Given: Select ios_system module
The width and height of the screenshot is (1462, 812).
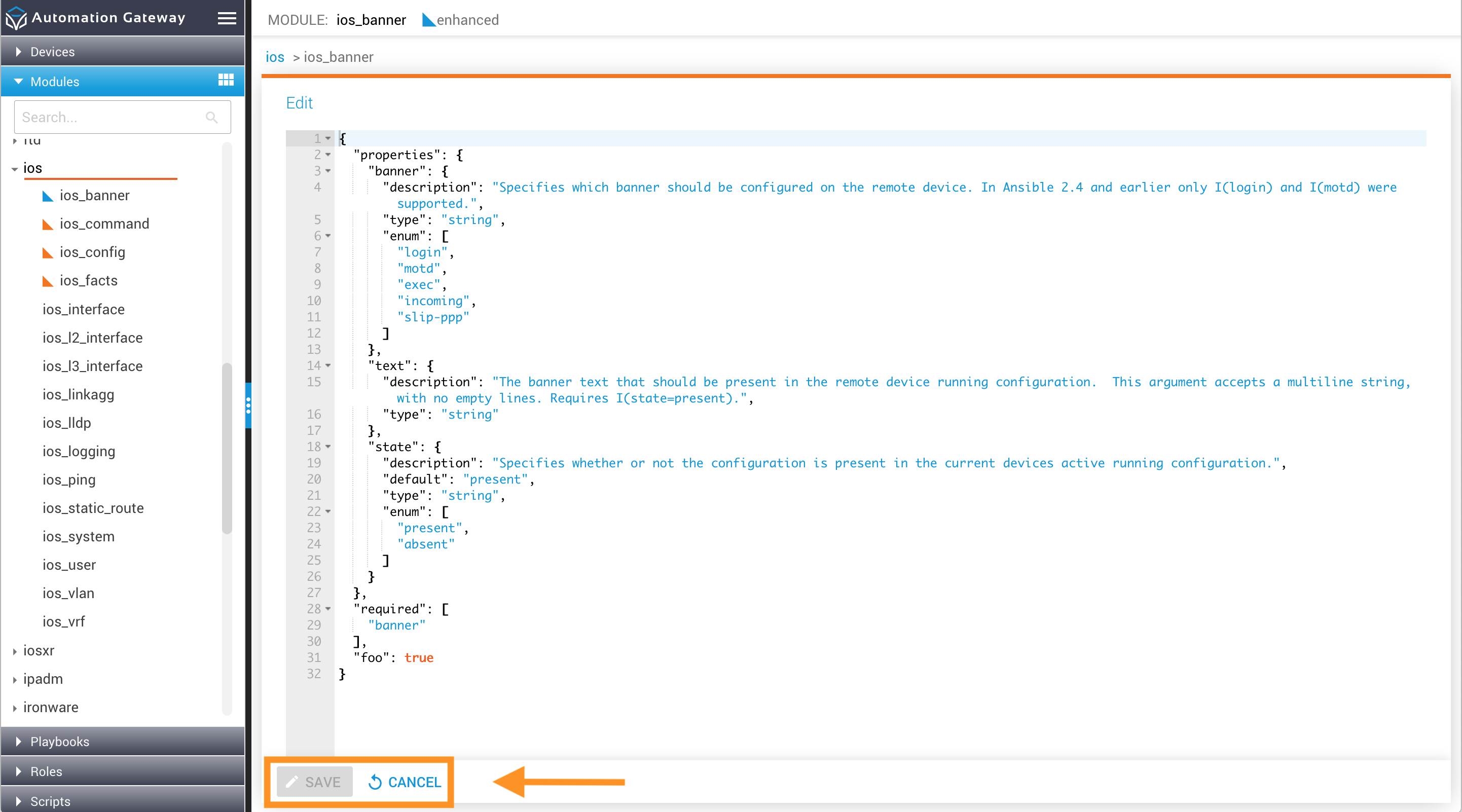Looking at the screenshot, I should pos(78,537).
